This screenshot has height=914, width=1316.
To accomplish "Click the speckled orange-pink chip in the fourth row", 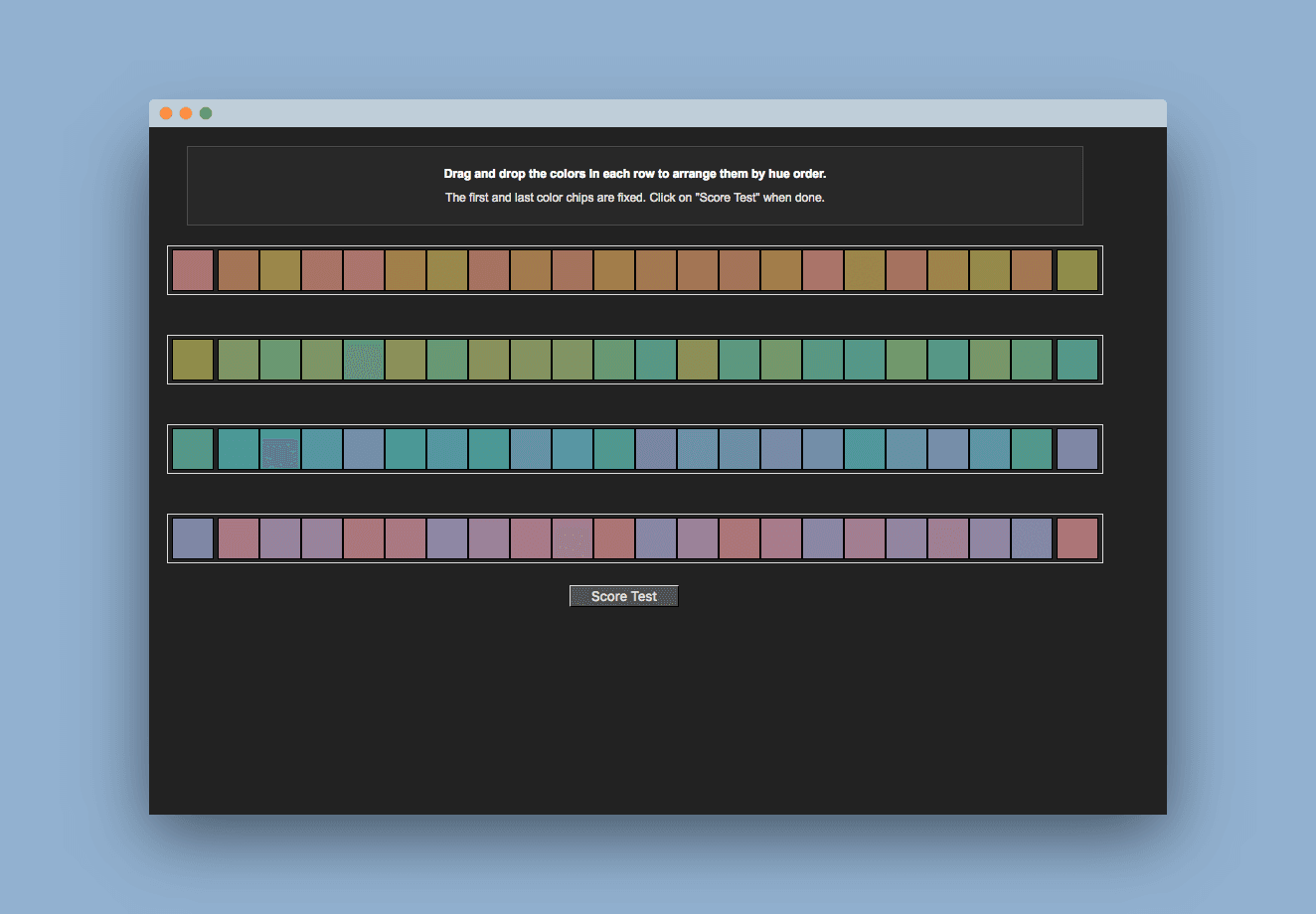I will click(x=573, y=538).
